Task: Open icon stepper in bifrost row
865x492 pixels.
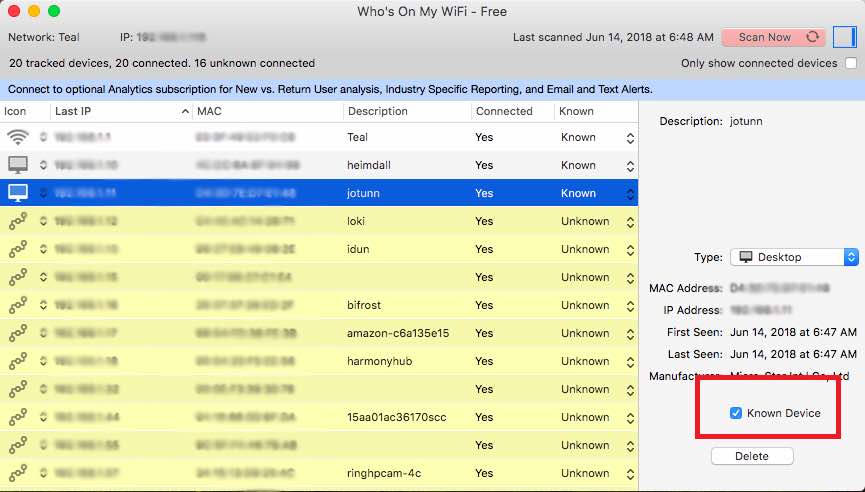Action: click(x=43, y=305)
